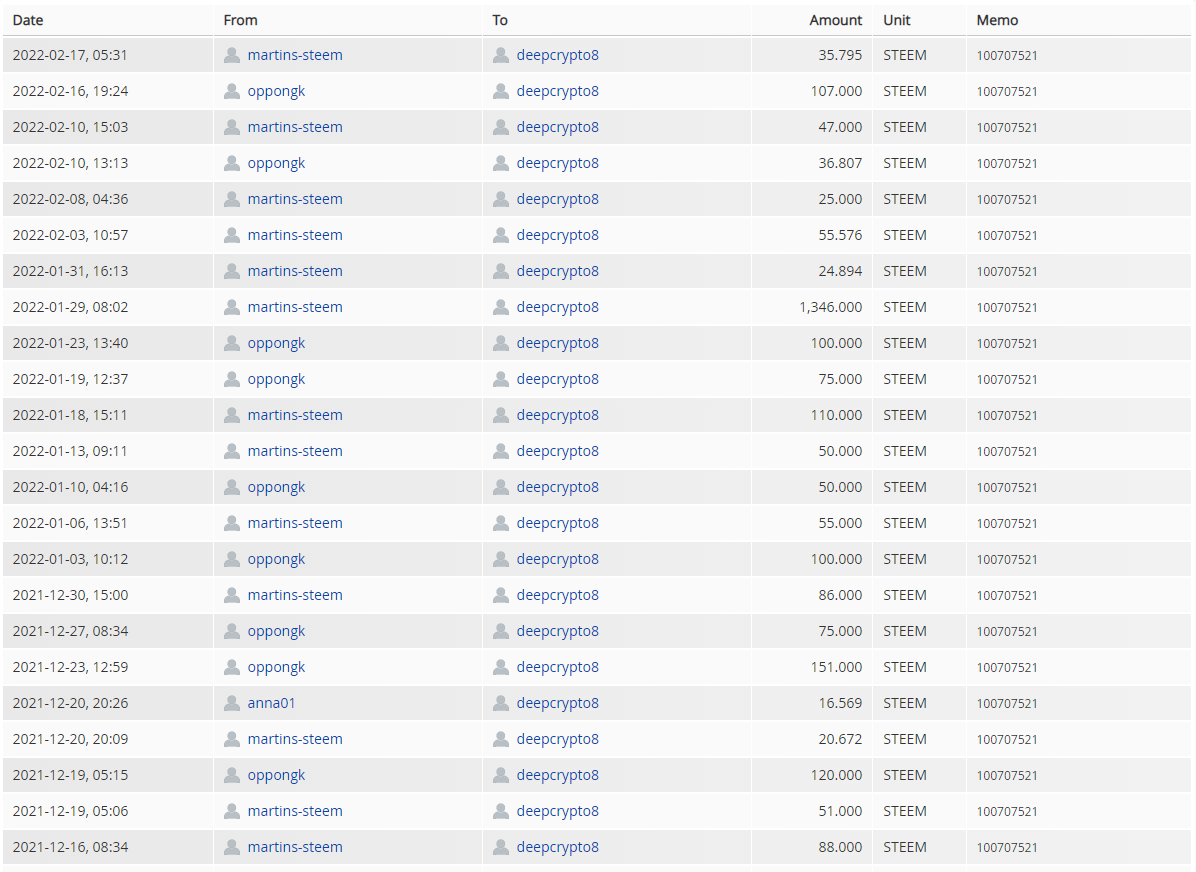Open the anna01 profile link
The image size is (1196, 872).
tap(272, 703)
